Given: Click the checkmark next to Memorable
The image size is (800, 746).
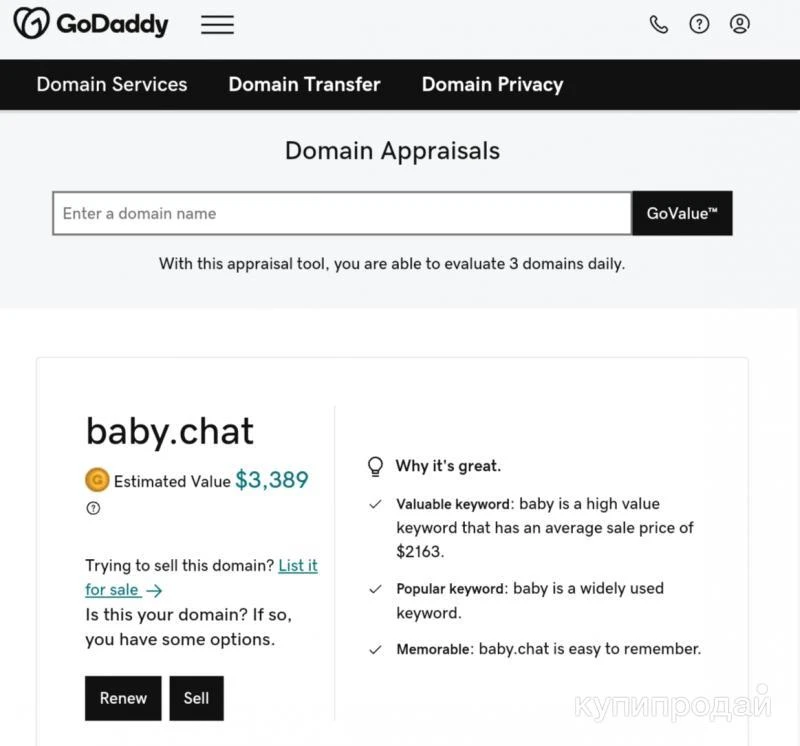Looking at the screenshot, I should click(x=375, y=650).
